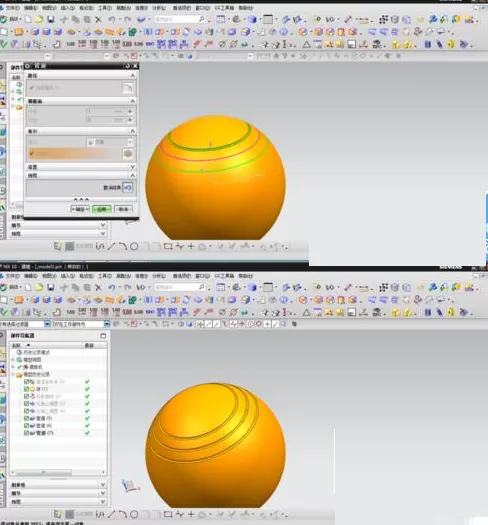Click the Inner Diameter stepper arrow in the dialog

(x=130, y=120)
